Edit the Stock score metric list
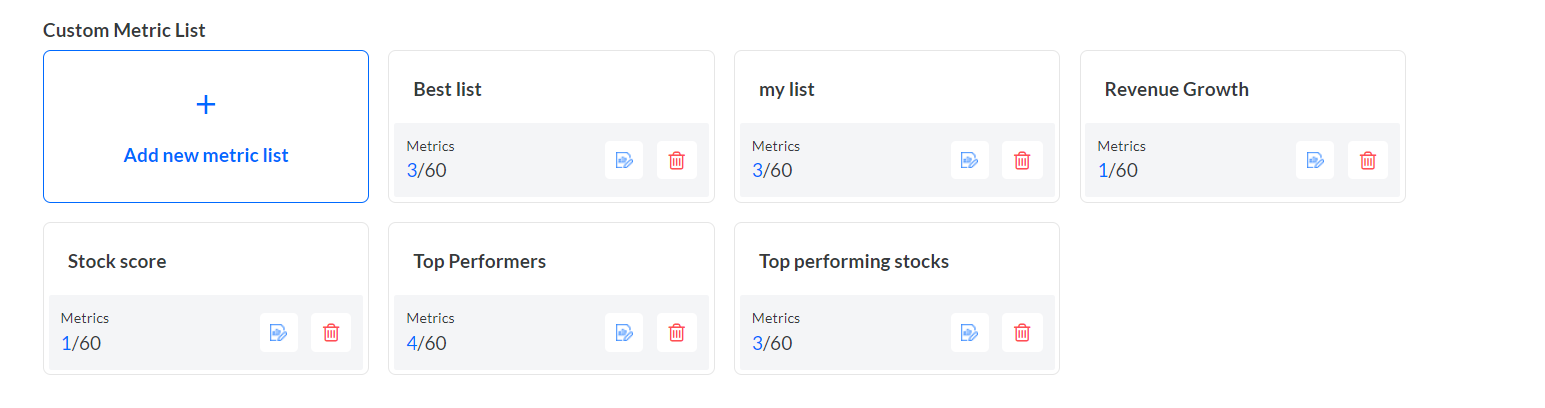 point(279,332)
